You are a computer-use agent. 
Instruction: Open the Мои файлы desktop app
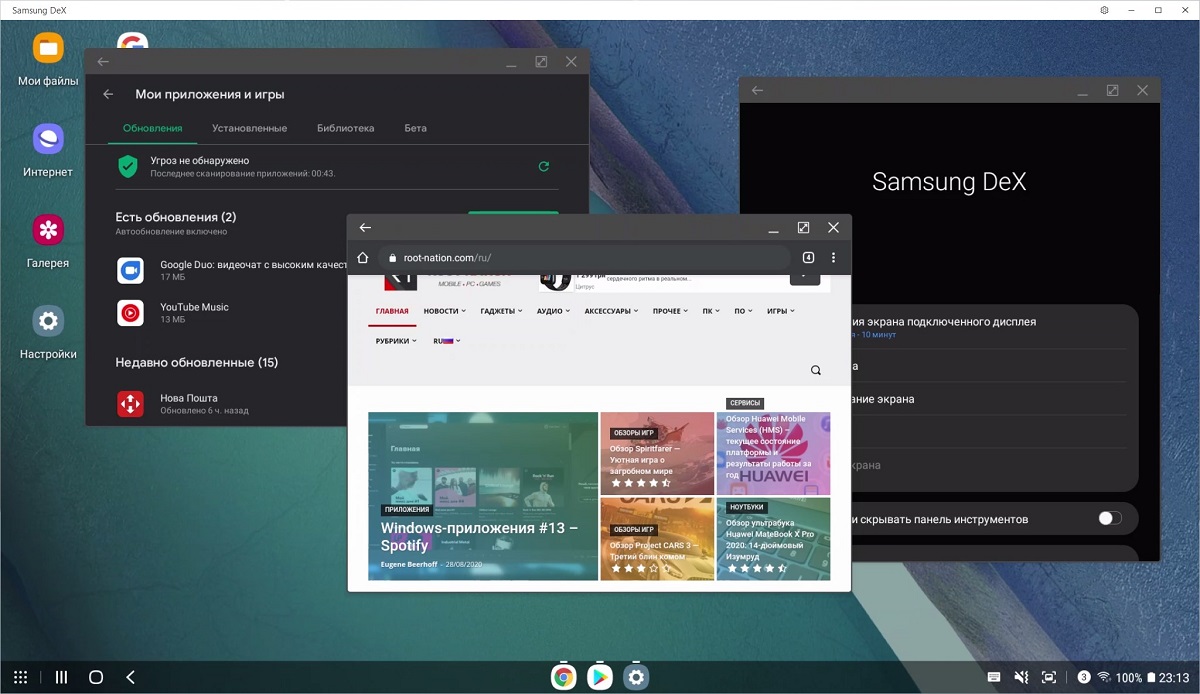click(x=48, y=48)
